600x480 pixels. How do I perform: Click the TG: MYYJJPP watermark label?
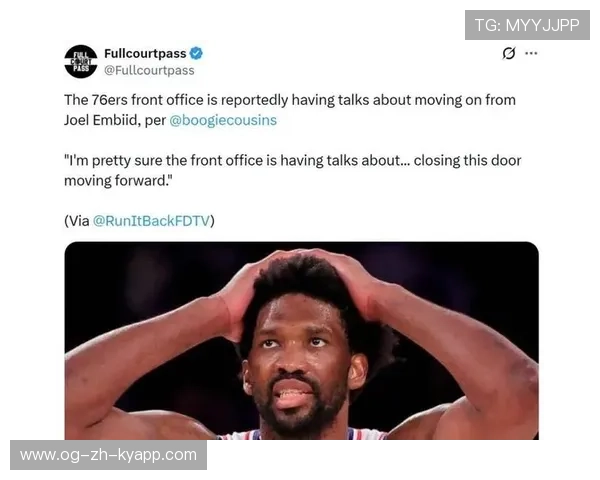[527, 25]
